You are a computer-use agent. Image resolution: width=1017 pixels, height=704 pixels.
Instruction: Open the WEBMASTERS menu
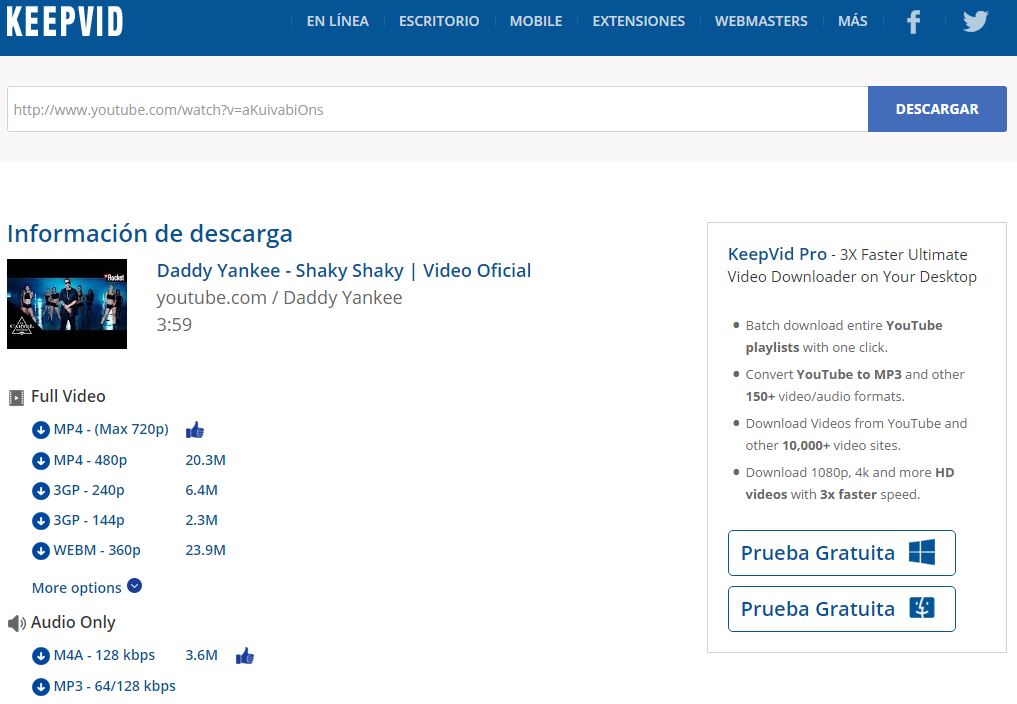761,21
